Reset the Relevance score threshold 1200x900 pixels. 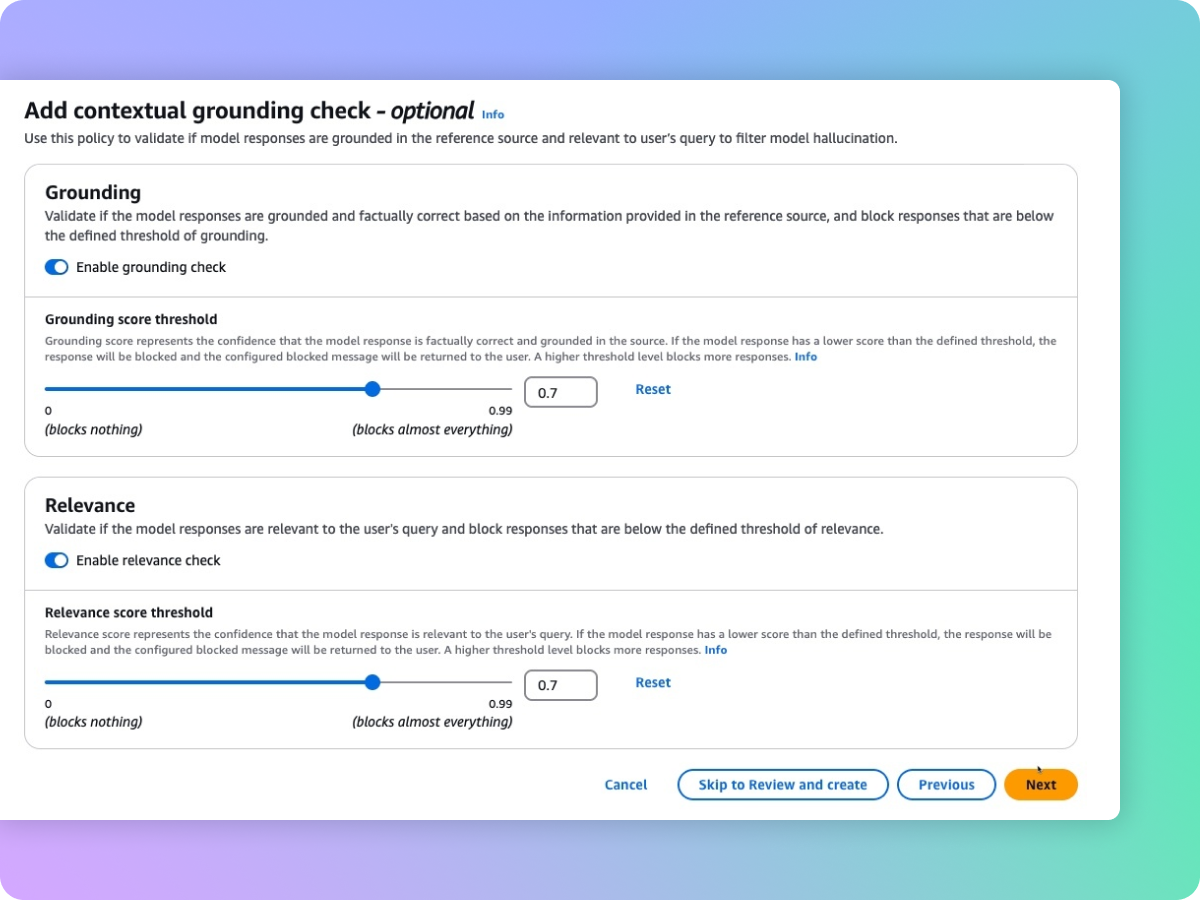pos(653,682)
